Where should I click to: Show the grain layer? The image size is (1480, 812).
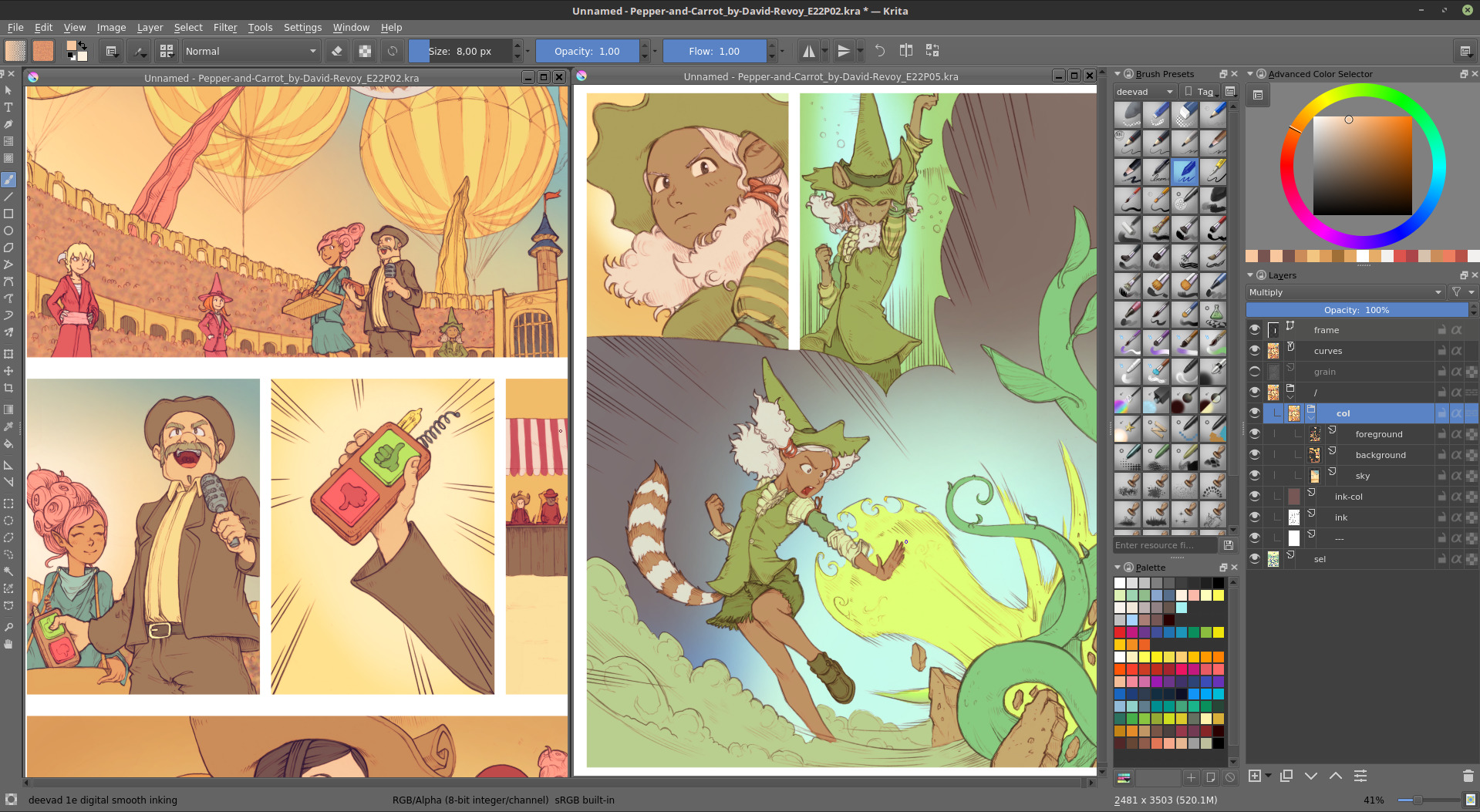point(1255,372)
